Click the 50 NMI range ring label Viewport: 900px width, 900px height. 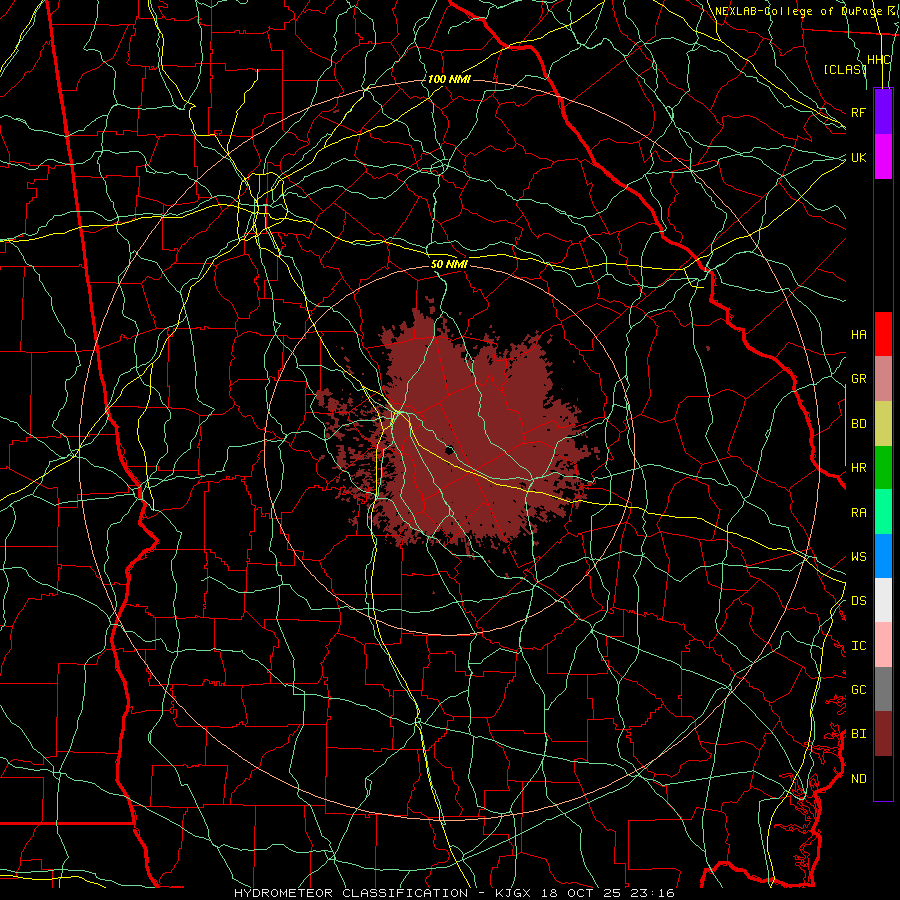click(449, 264)
